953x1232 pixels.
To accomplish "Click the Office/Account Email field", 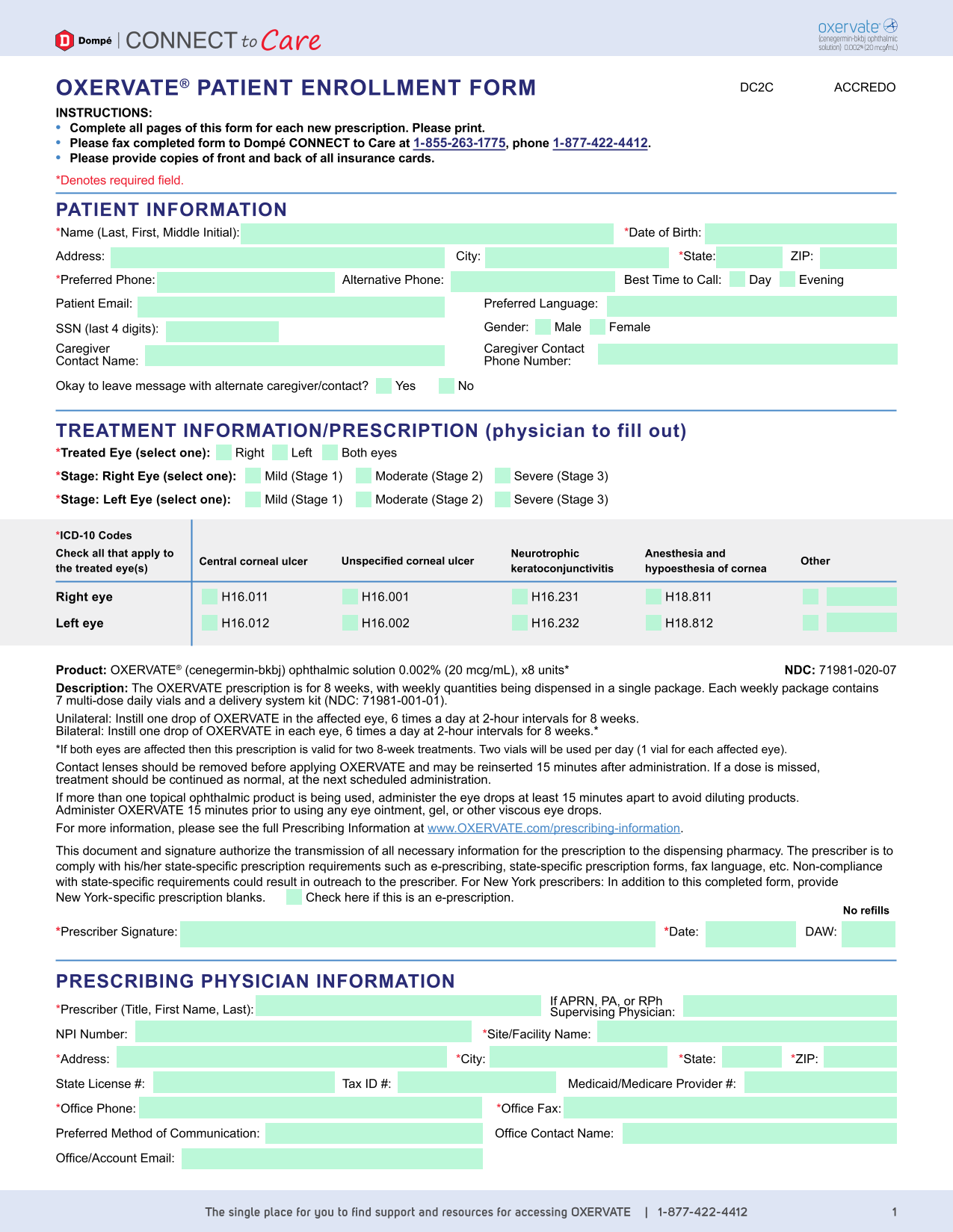I will [332, 1158].
